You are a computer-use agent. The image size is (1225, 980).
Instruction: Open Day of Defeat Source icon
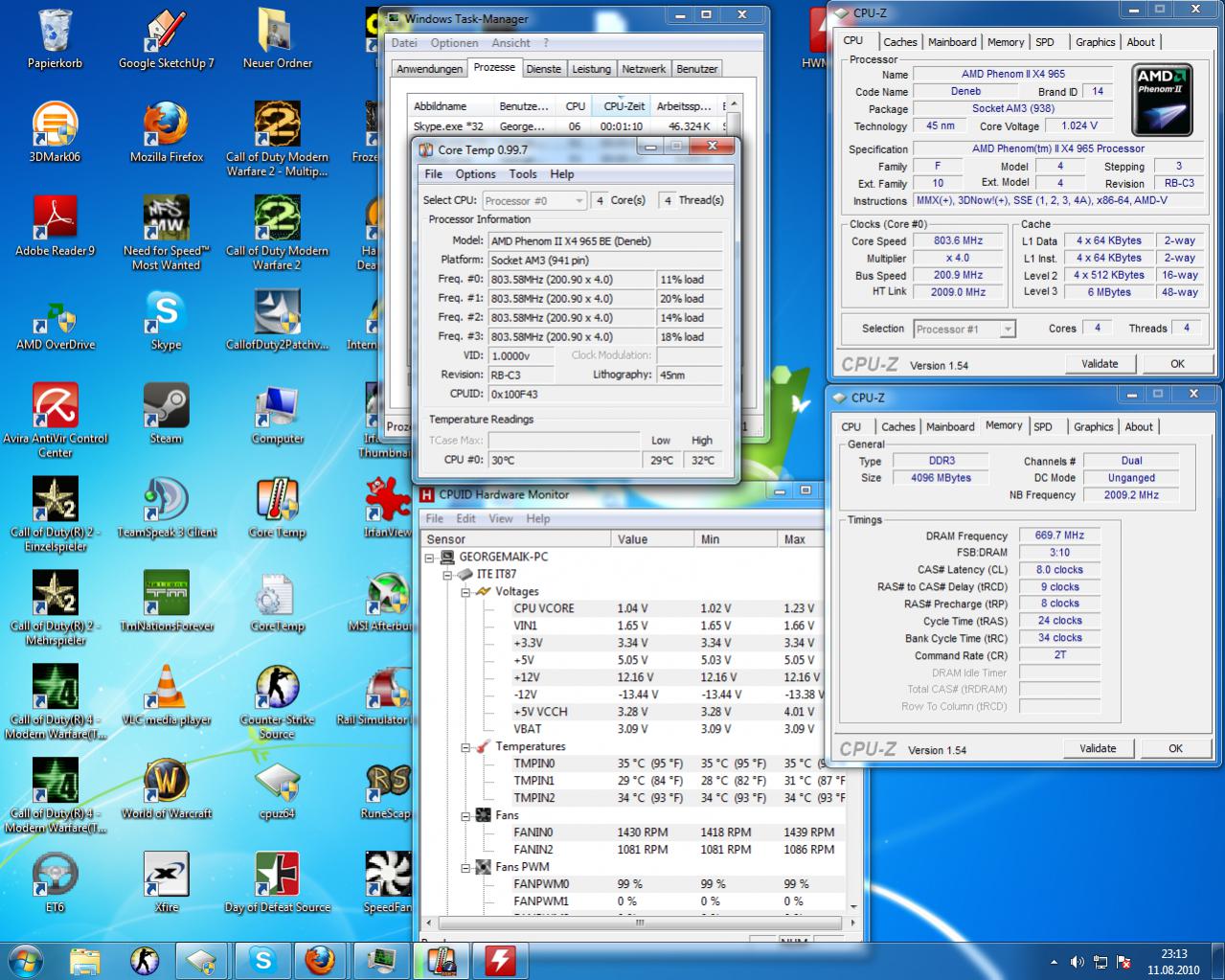click(277, 883)
